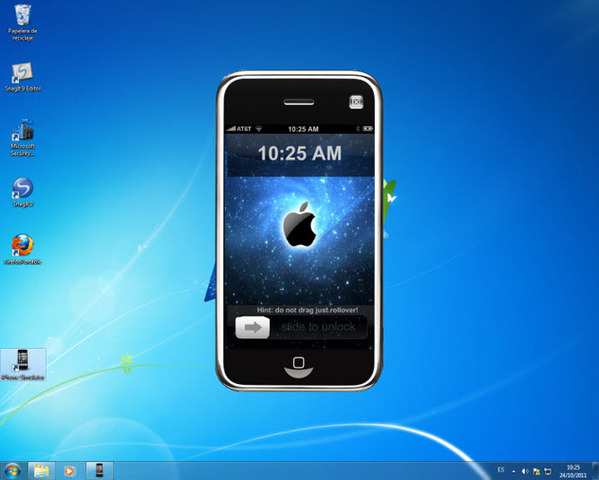Click the network connection tray icon

coord(548,471)
